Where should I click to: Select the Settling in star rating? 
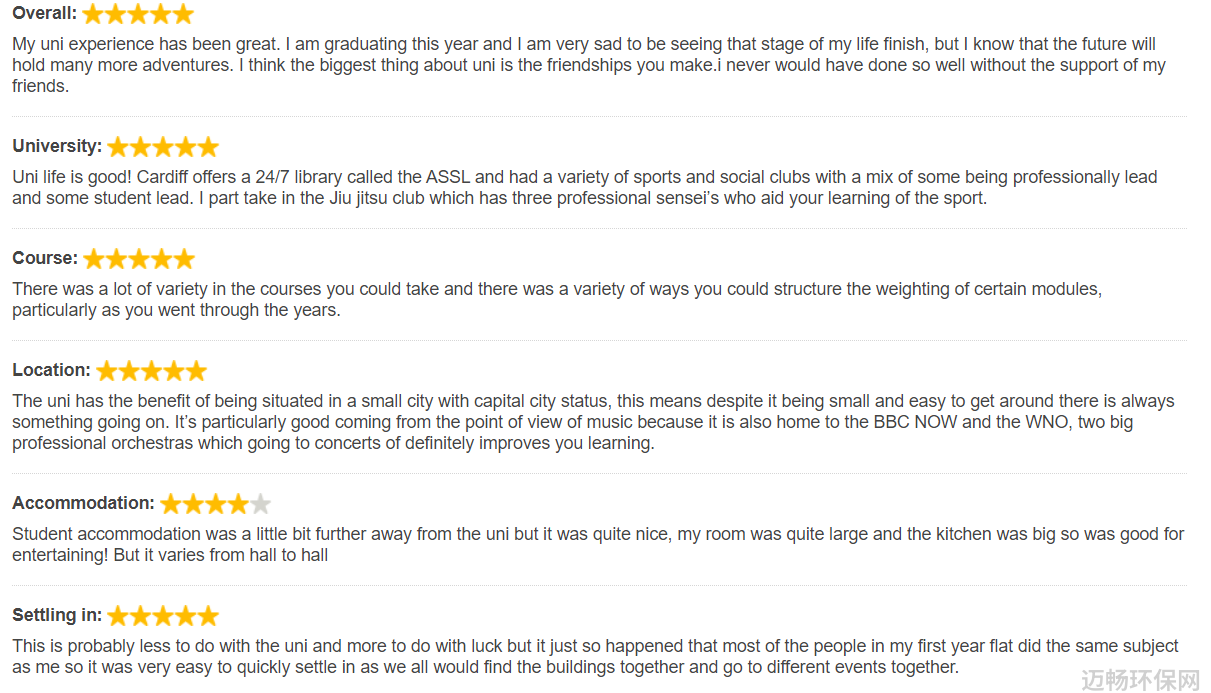pos(163,616)
